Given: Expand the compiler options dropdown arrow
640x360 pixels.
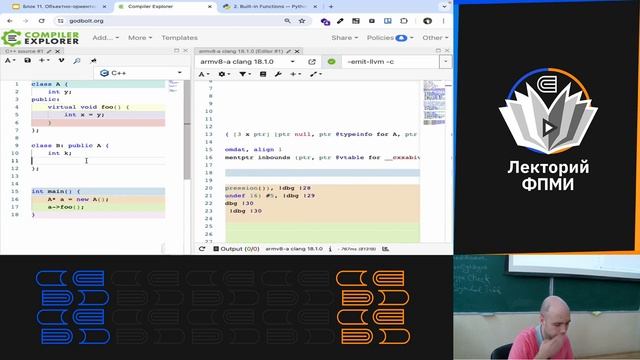Looking at the screenshot, I should [446, 62].
